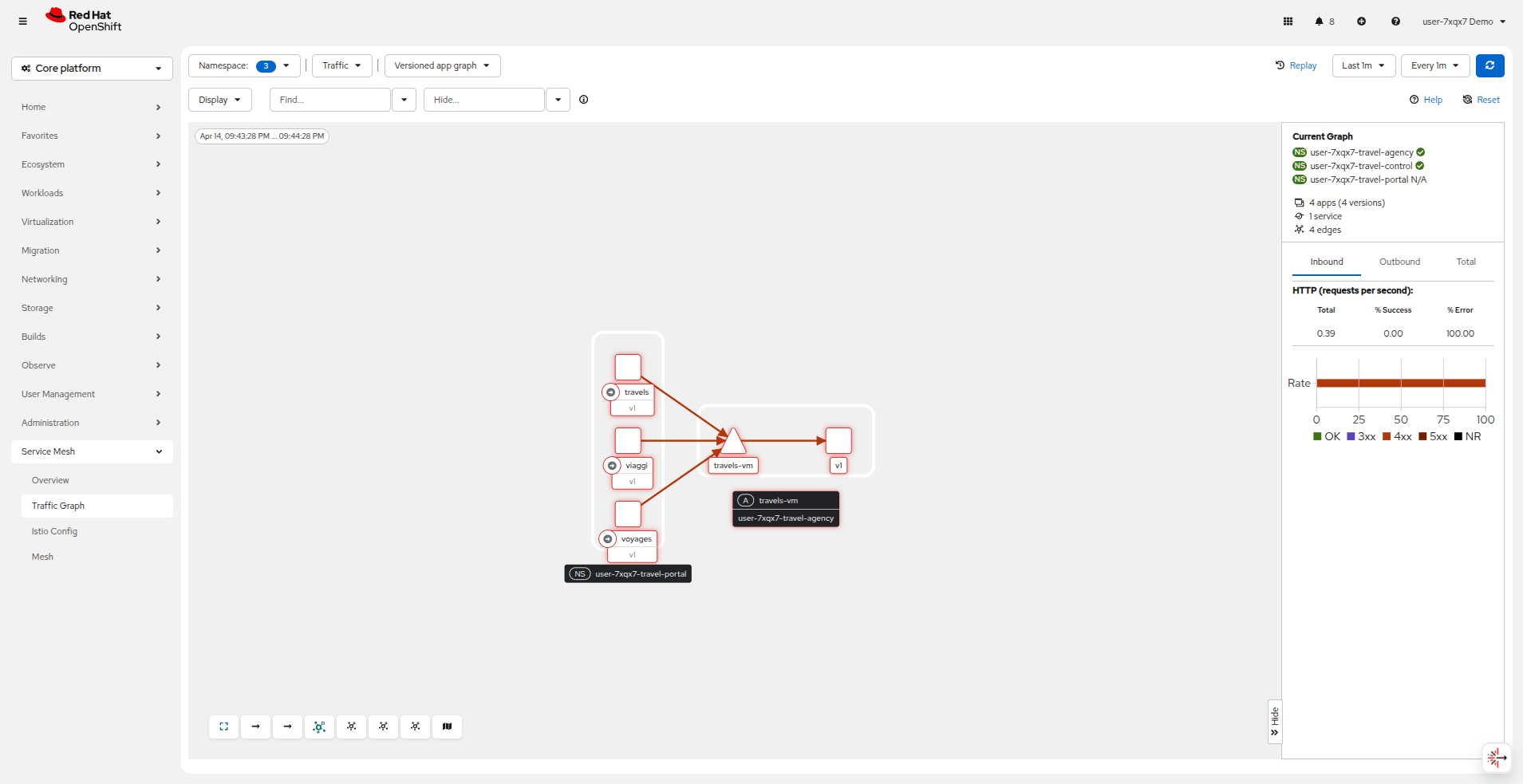Open the application launcher grid icon

pos(1288,22)
